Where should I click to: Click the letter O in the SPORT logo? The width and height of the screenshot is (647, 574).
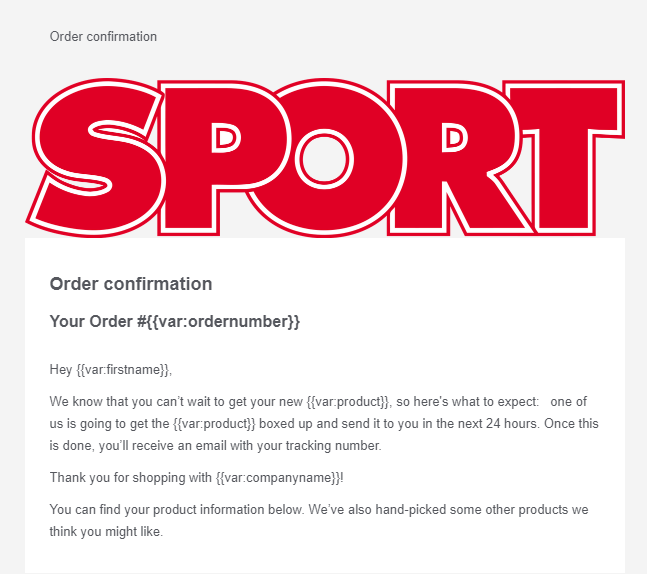tap(326, 158)
